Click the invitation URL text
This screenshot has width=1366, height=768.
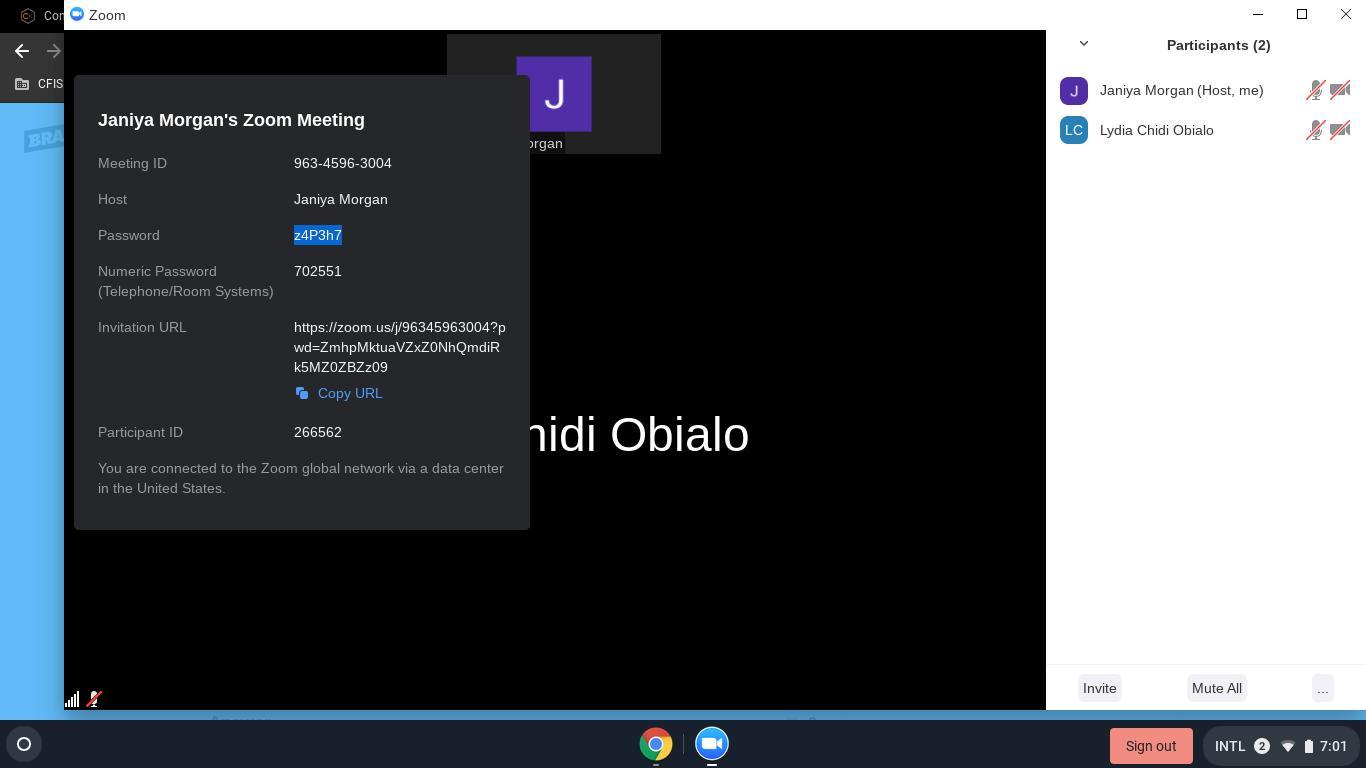click(400, 347)
